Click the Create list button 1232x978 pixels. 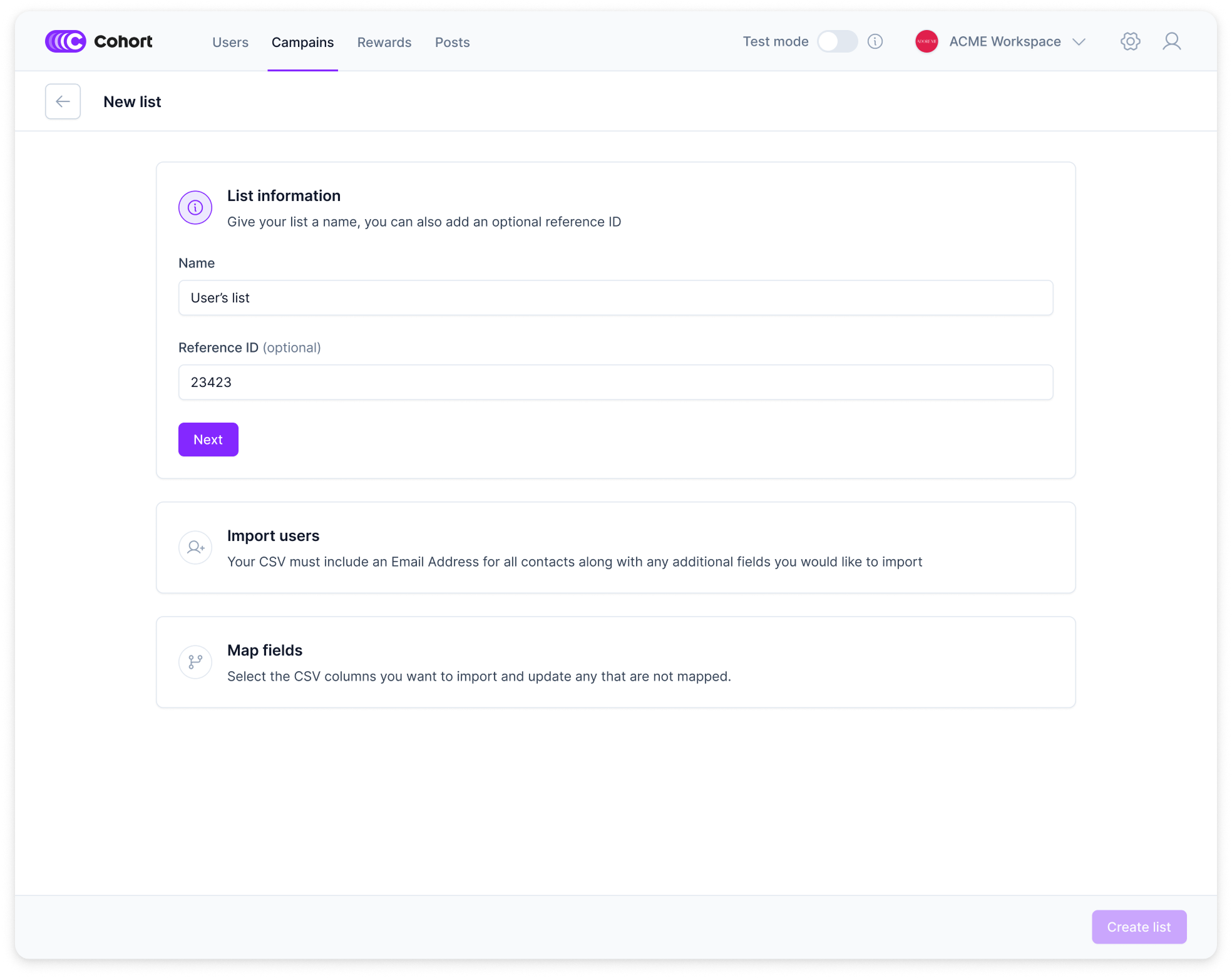pyautogui.click(x=1139, y=927)
